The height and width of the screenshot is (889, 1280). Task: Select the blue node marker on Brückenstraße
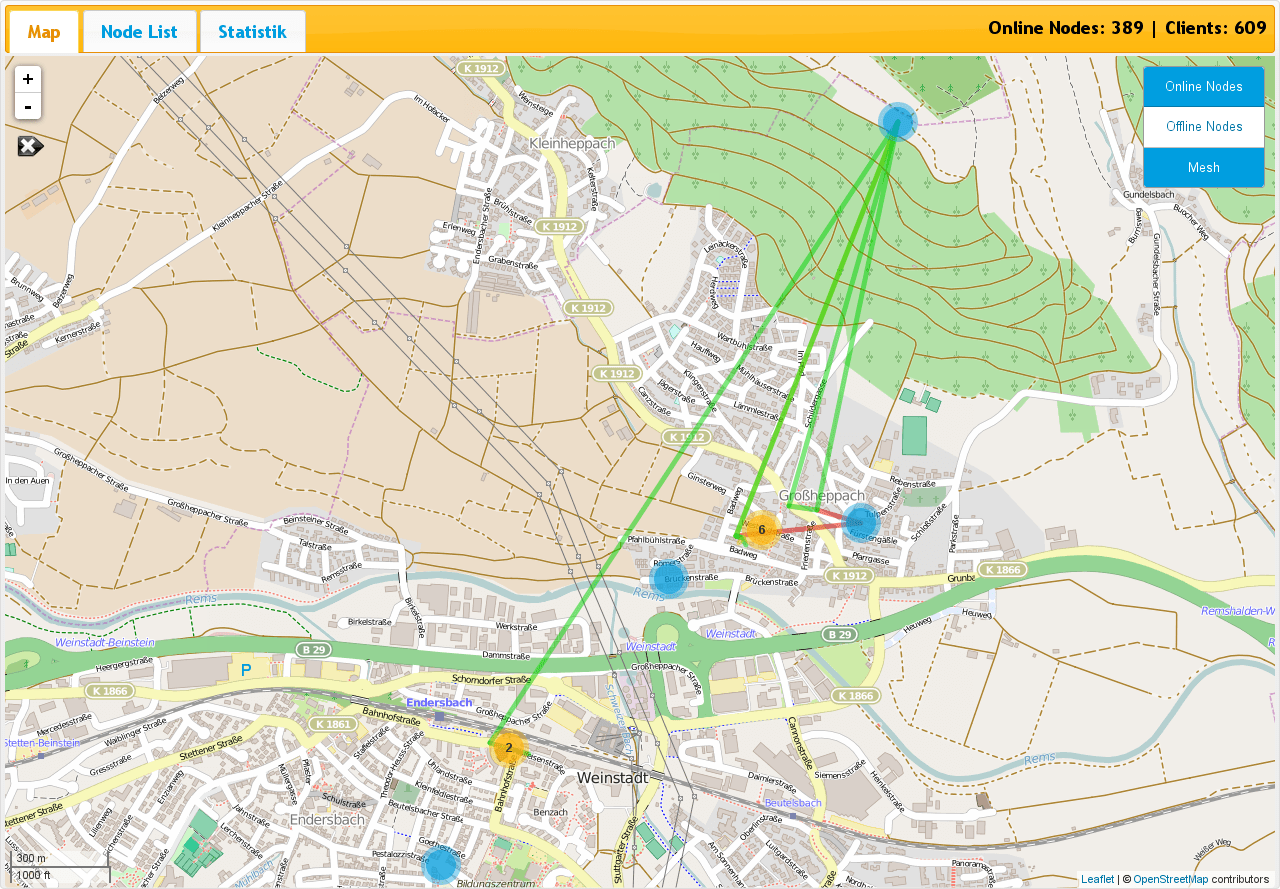click(x=668, y=580)
